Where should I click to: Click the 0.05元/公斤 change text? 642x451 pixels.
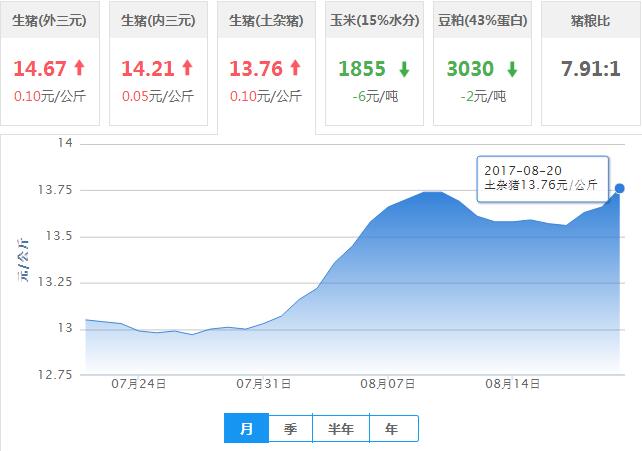[x=158, y=97]
